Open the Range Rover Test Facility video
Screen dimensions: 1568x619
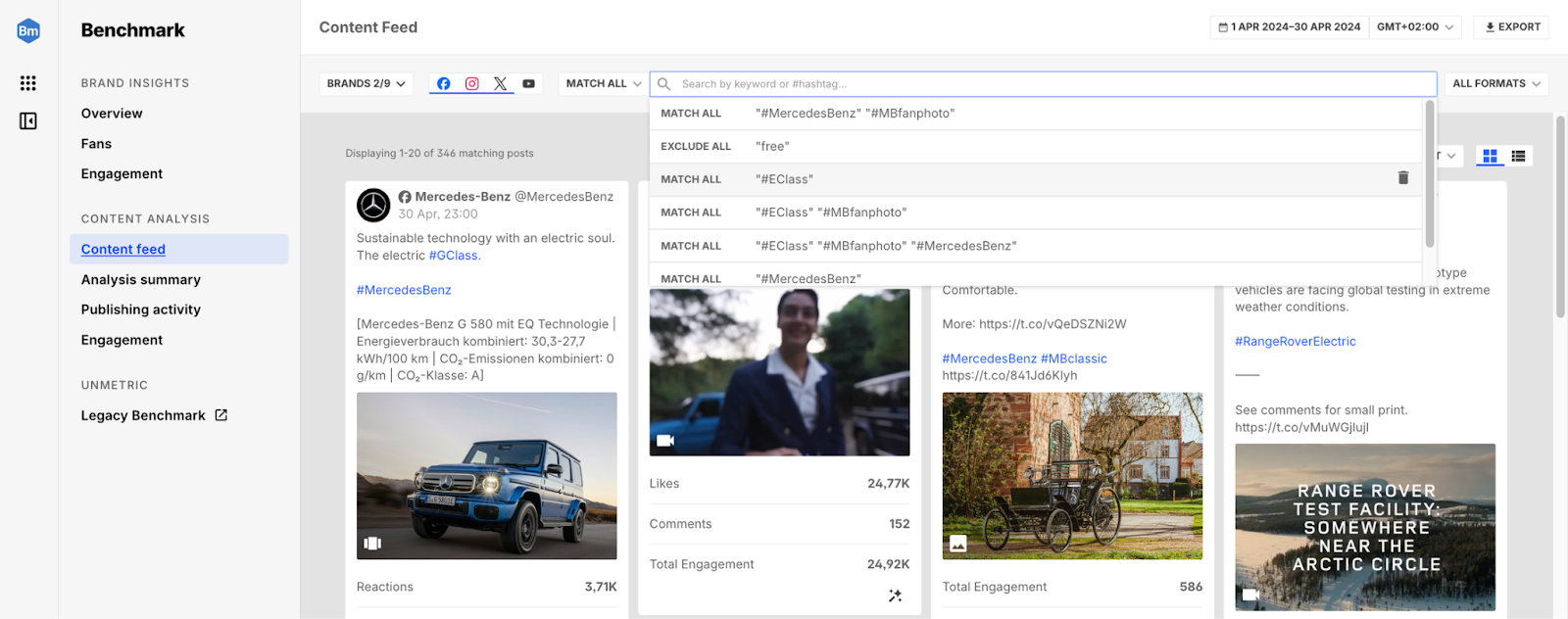click(x=1365, y=527)
